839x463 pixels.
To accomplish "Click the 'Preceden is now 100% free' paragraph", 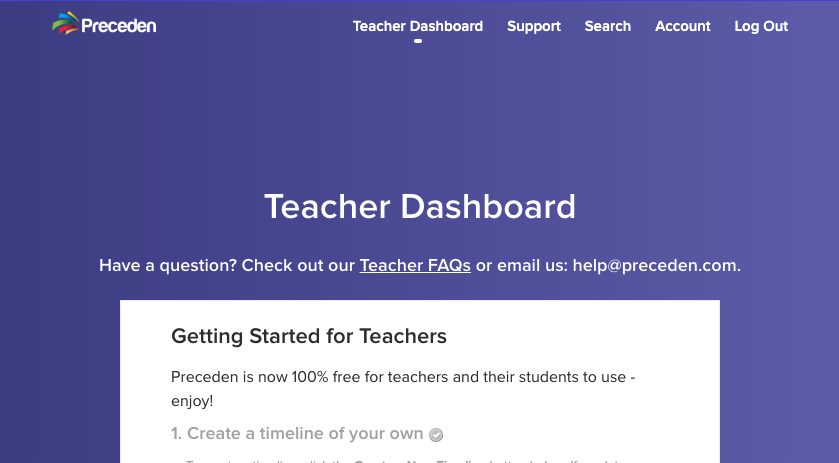I will coord(403,389).
